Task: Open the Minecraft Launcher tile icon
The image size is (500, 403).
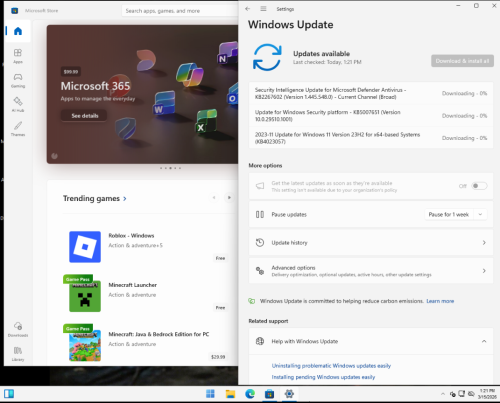Action: pyautogui.click(x=85, y=296)
